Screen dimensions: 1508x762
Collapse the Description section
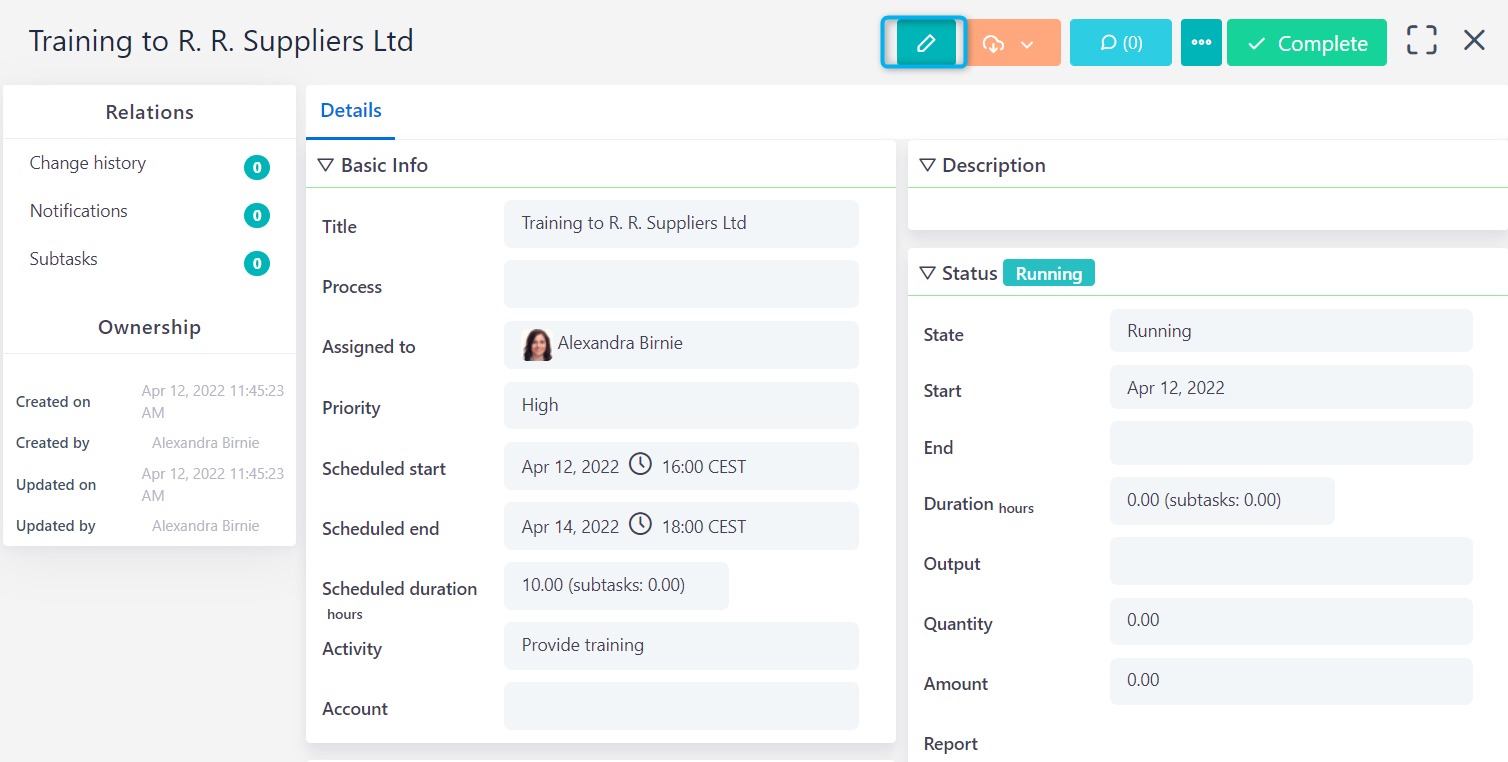click(x=927, y=165)
